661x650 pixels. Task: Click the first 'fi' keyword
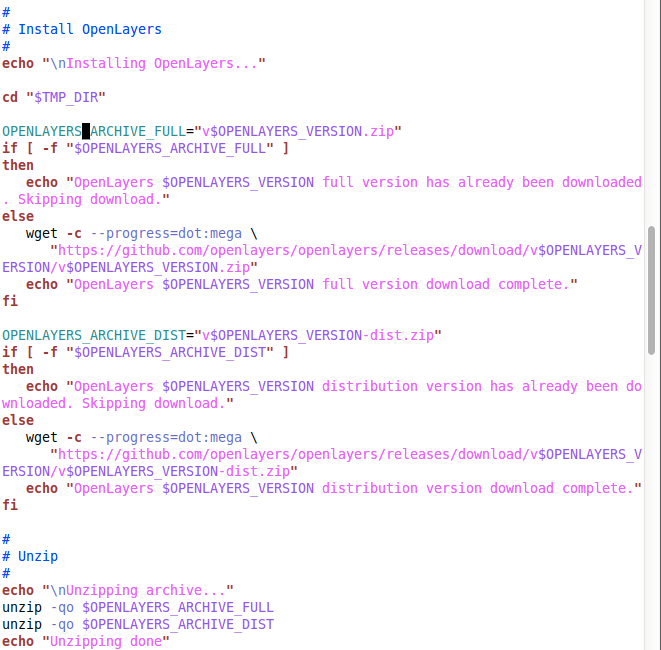[10, 301]
